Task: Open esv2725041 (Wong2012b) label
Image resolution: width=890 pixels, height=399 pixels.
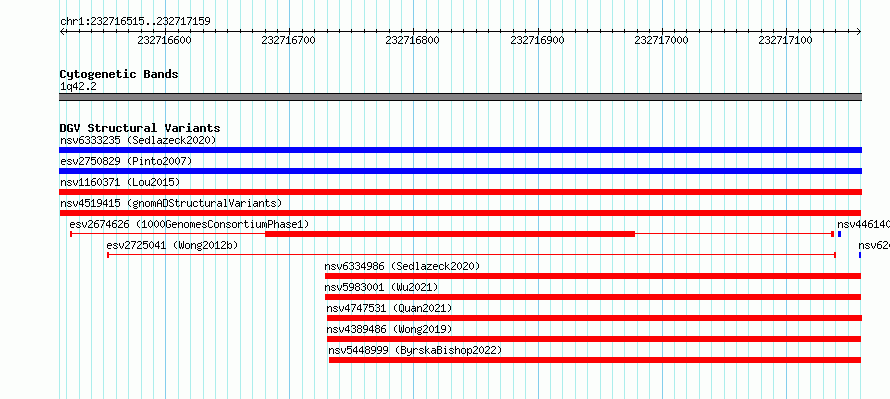Action: tap(173, 246)
